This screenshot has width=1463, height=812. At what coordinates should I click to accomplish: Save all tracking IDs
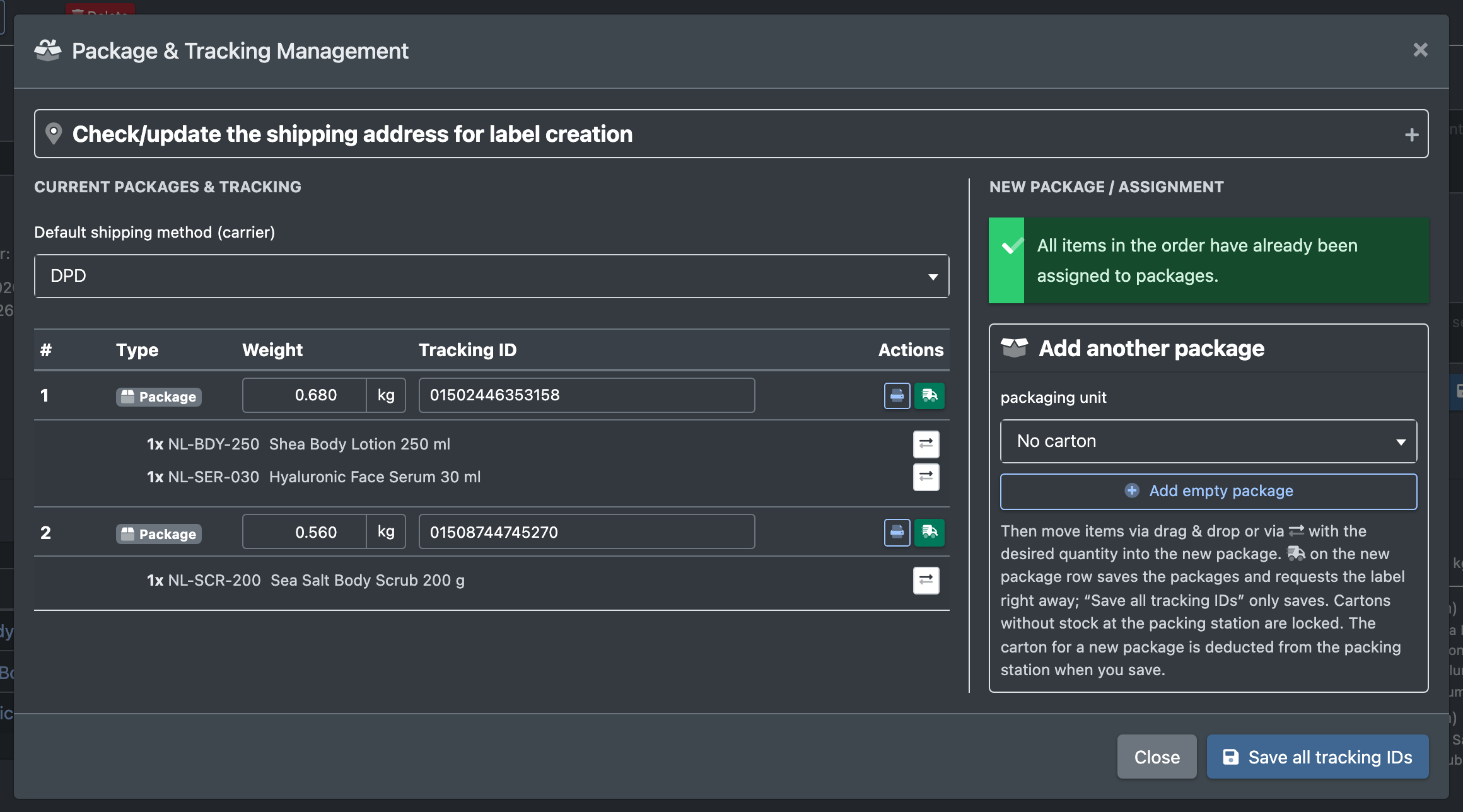coord(1317,757)
